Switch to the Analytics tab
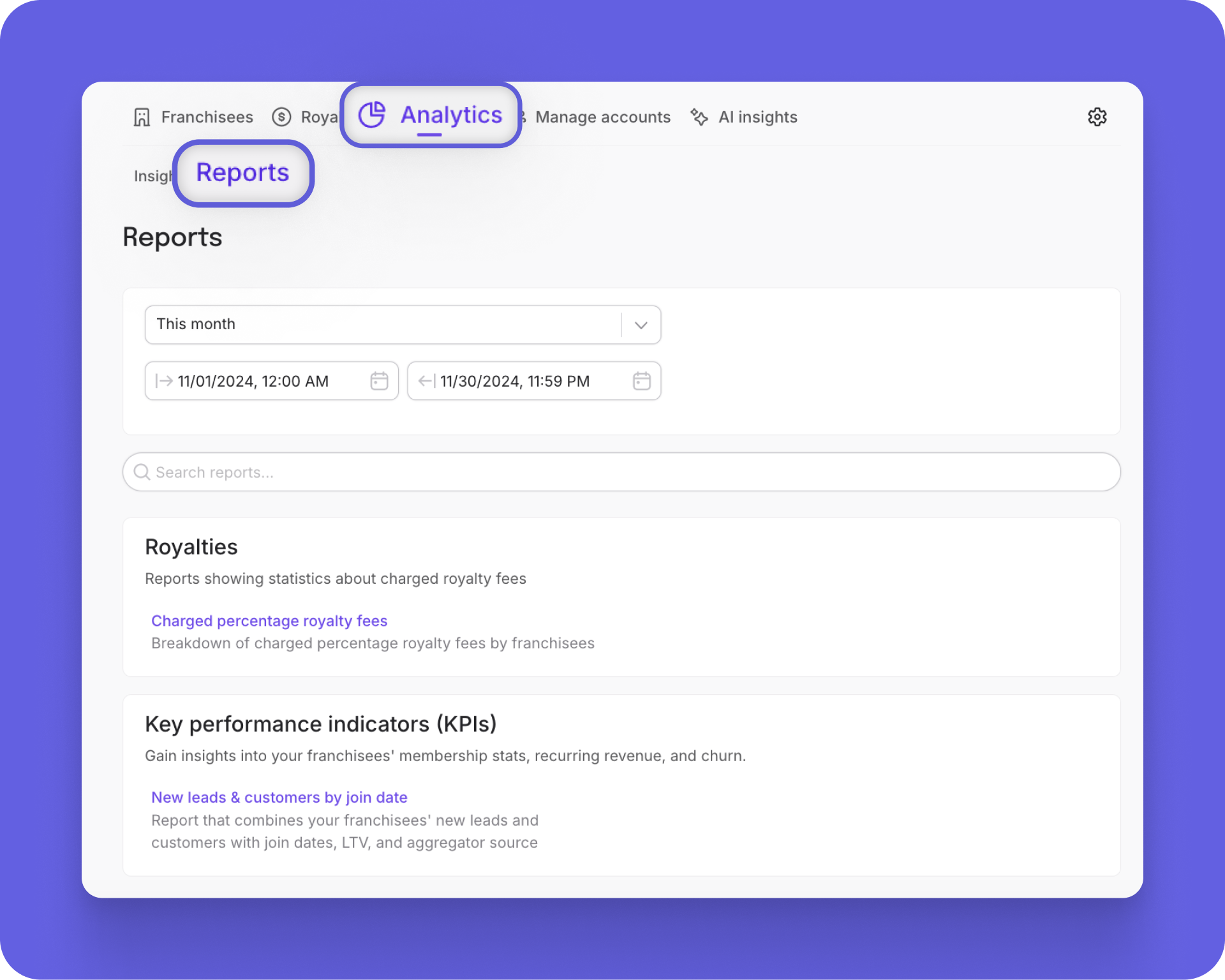Screen dimensions: 1225x980 tap(451, 115)
